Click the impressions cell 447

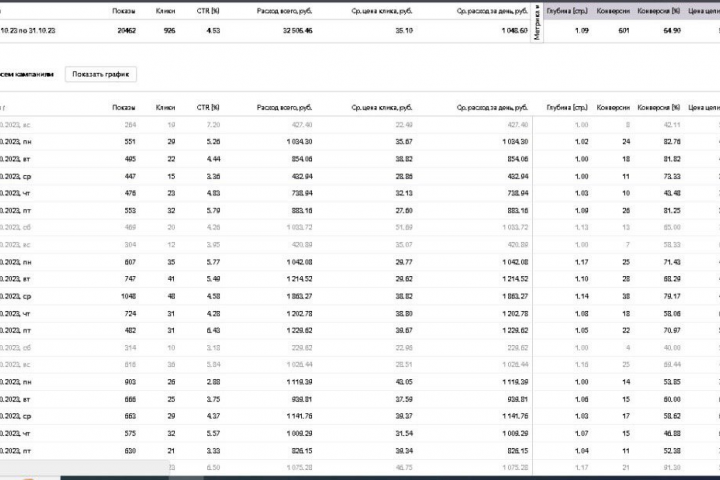[x=130, y=177]
